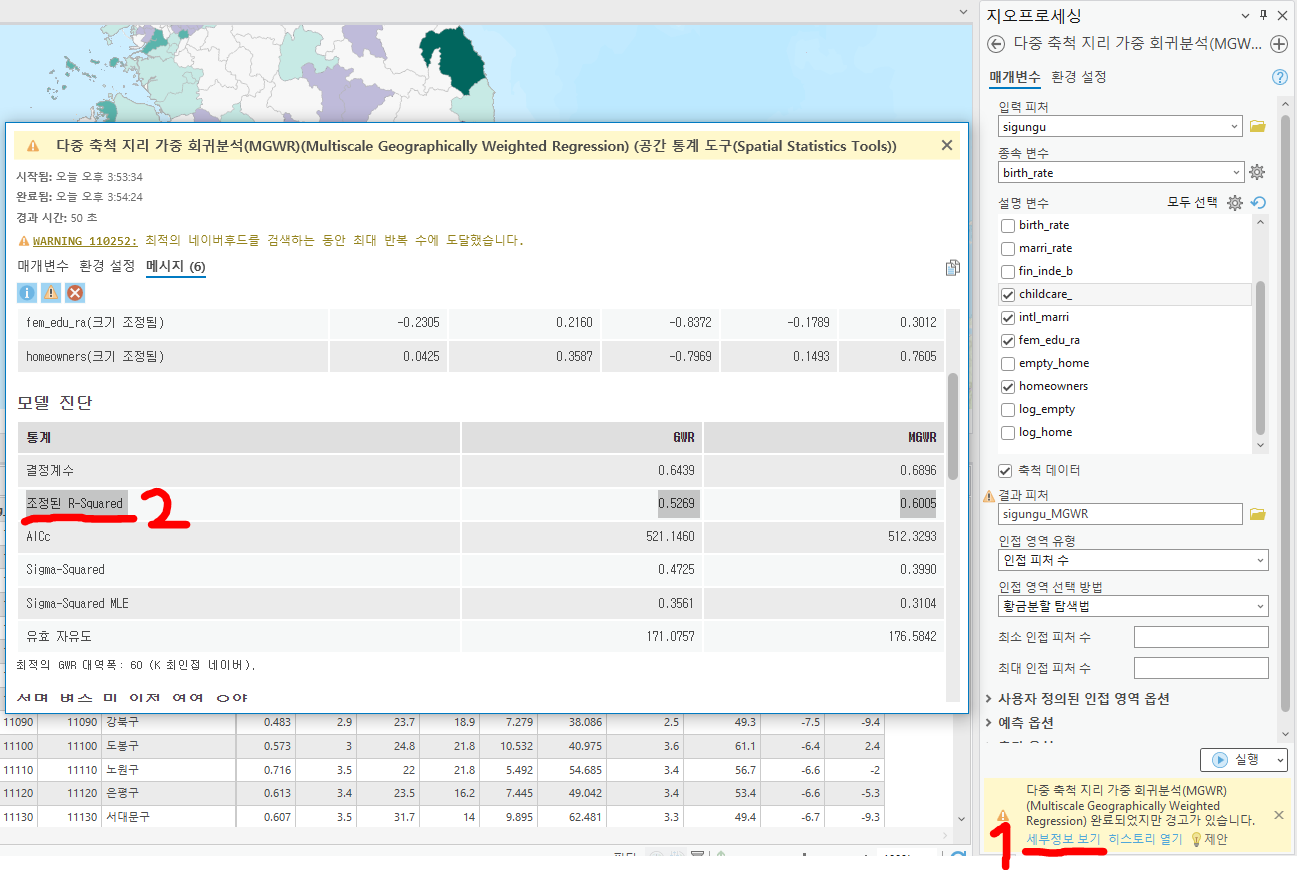Filter messages by info icon
The width and height of the screenshot is (1297, 870).
27,293
